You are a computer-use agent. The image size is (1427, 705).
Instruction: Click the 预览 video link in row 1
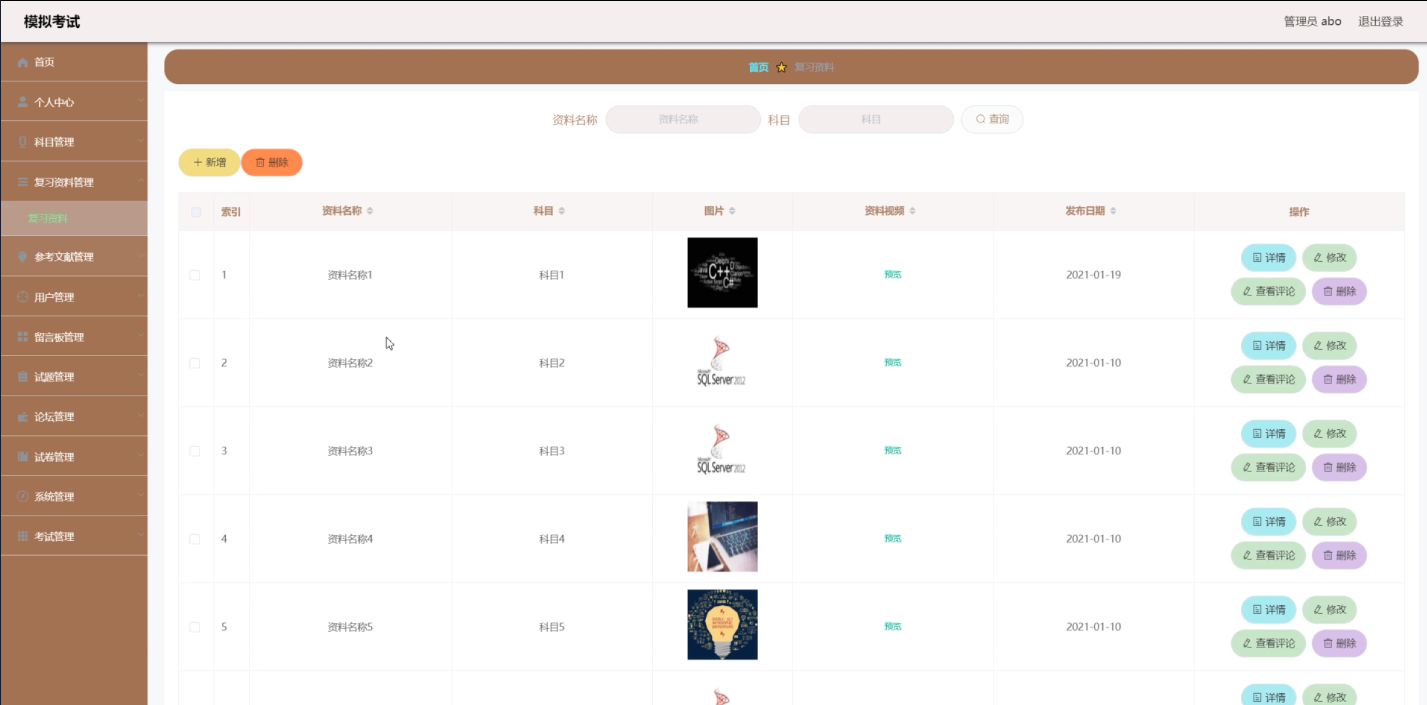coord(892,275)
